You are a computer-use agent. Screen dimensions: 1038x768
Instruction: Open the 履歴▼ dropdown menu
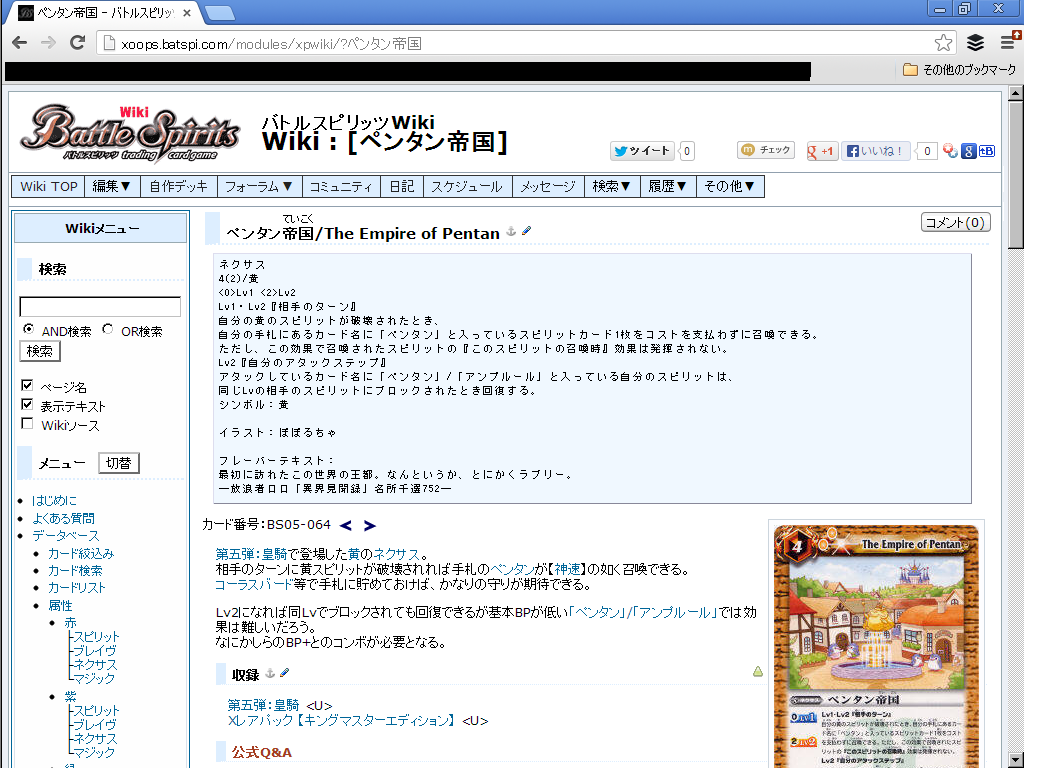tap(668, 187)
